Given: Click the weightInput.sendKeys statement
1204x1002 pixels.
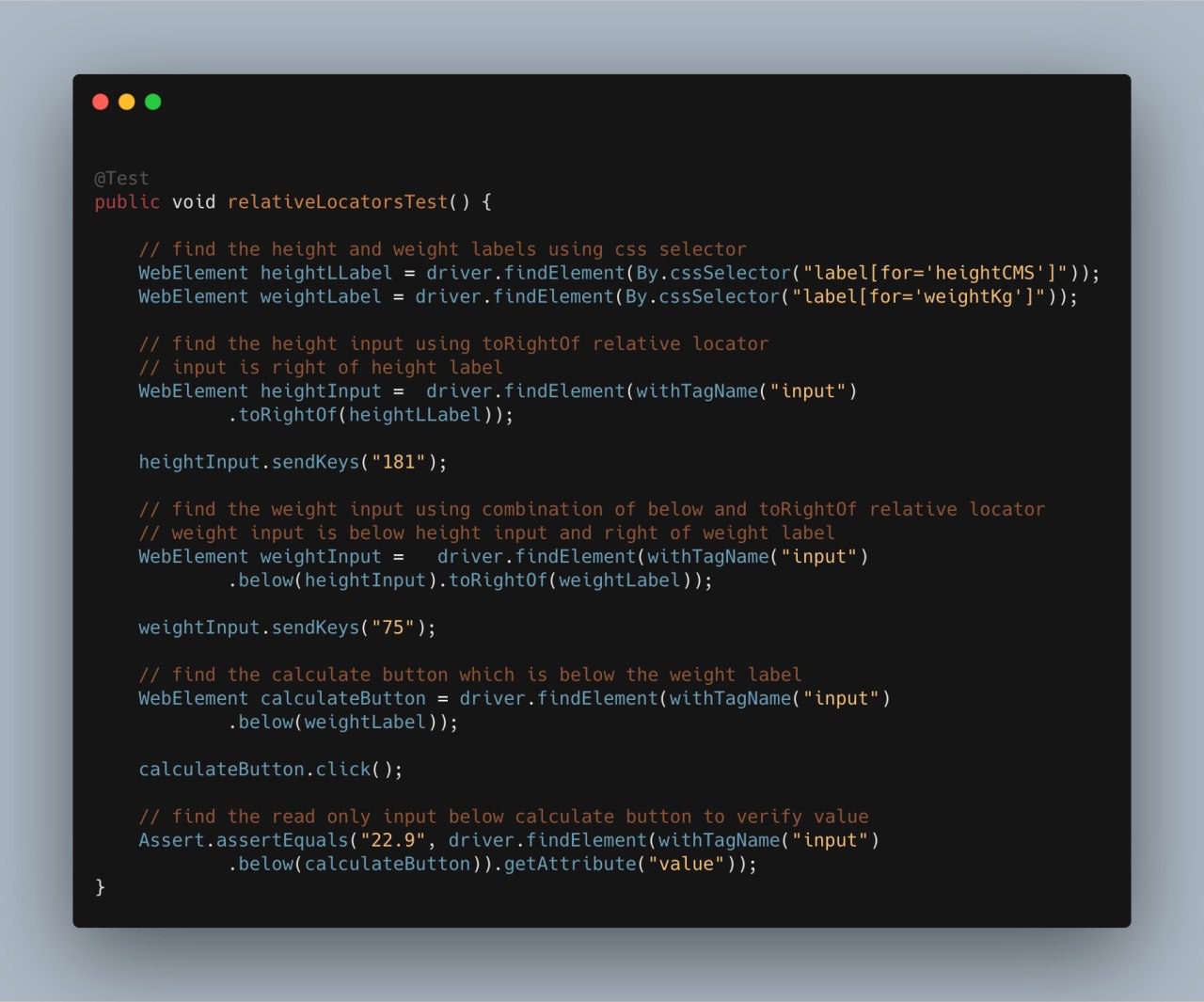Looking at the screenshot, I should (x=288, y=628).
